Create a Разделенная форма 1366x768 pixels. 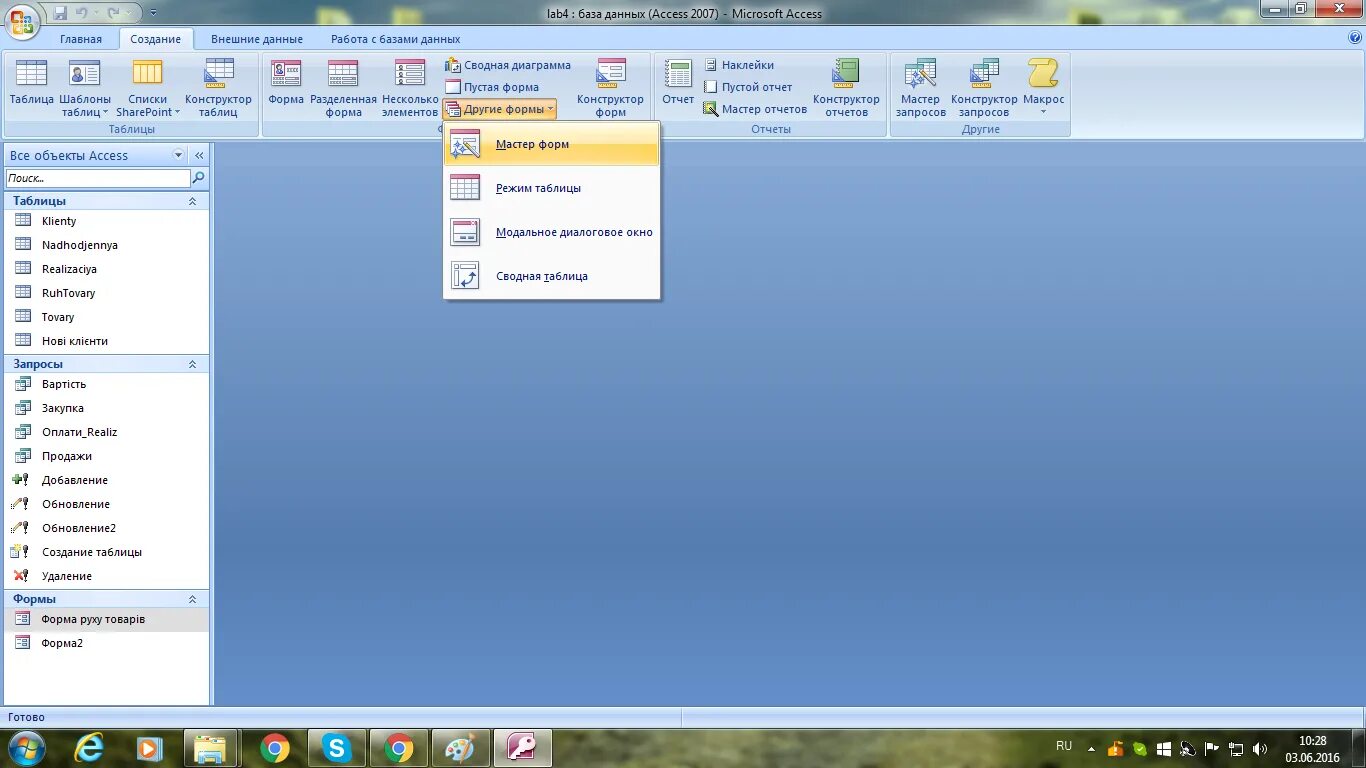(343, 88)
